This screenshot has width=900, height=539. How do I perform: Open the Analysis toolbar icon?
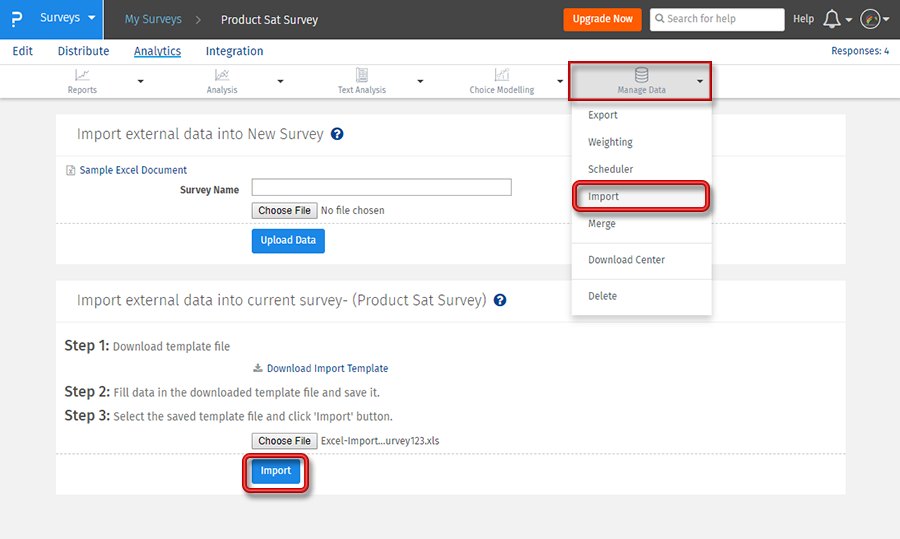click(x=222, y=75)
